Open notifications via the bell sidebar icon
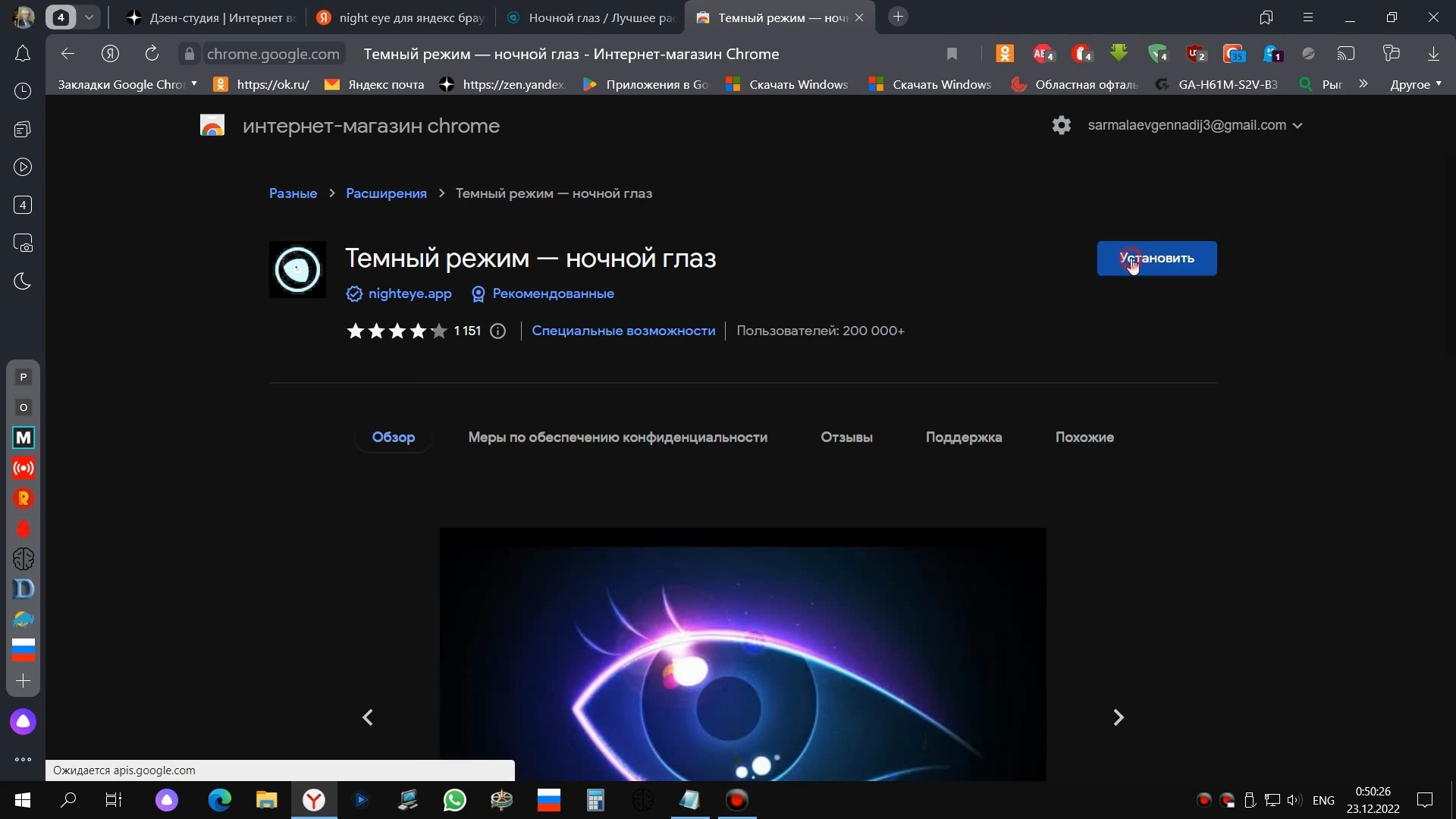Image resolution: width=1456 pixels, height=819 pixels. point(24,53)
